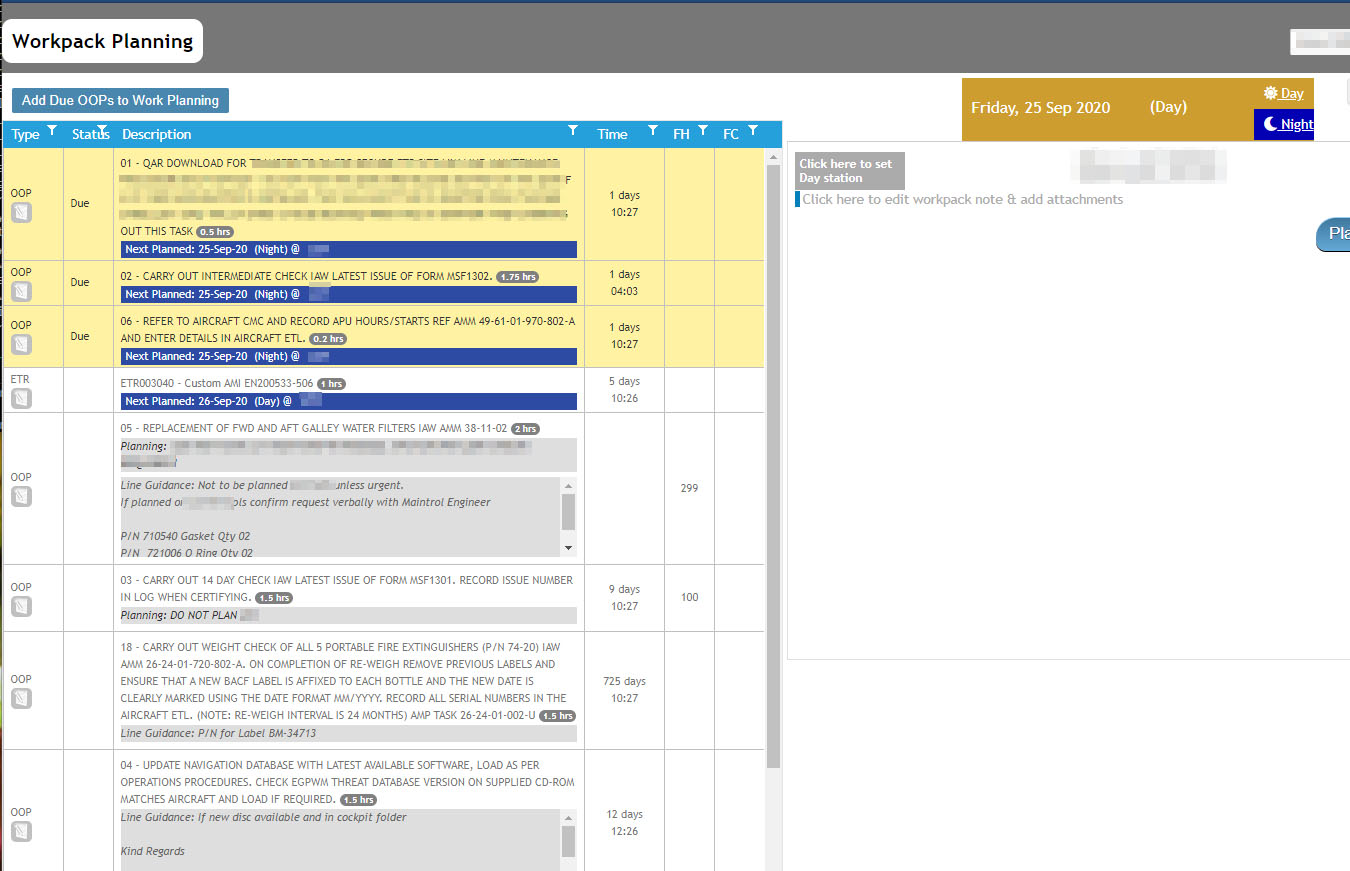Click 1 days 04:03 time cell
The image size is (1350, 871).
[x=624, y=283]
